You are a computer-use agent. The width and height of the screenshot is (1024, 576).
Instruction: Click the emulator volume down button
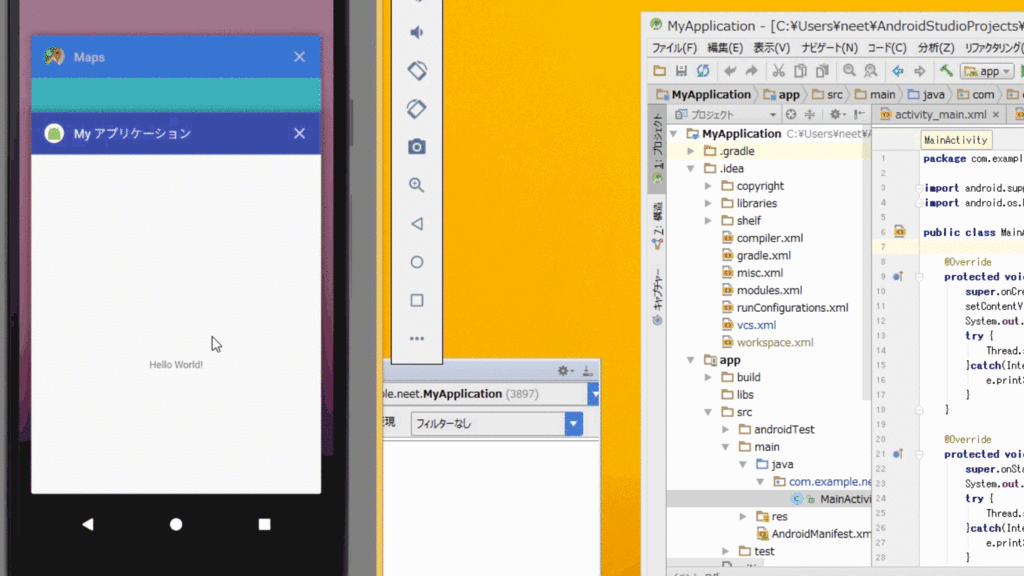click(417, 32)
